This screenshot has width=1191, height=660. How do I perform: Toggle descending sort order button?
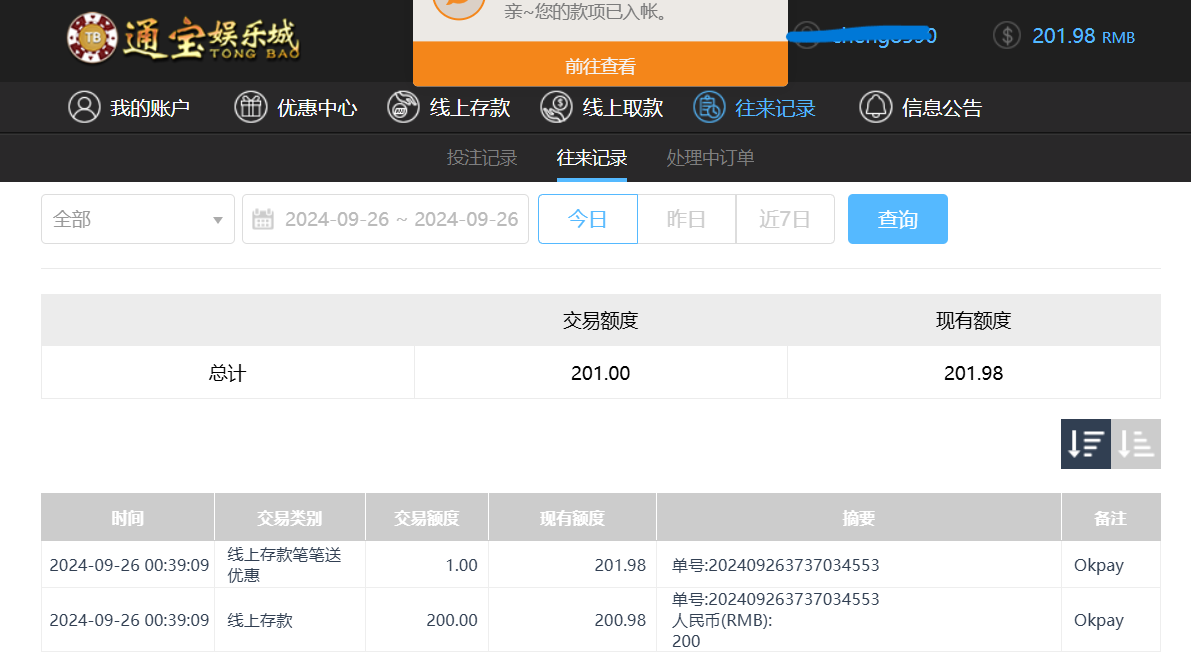(1085, 443)
